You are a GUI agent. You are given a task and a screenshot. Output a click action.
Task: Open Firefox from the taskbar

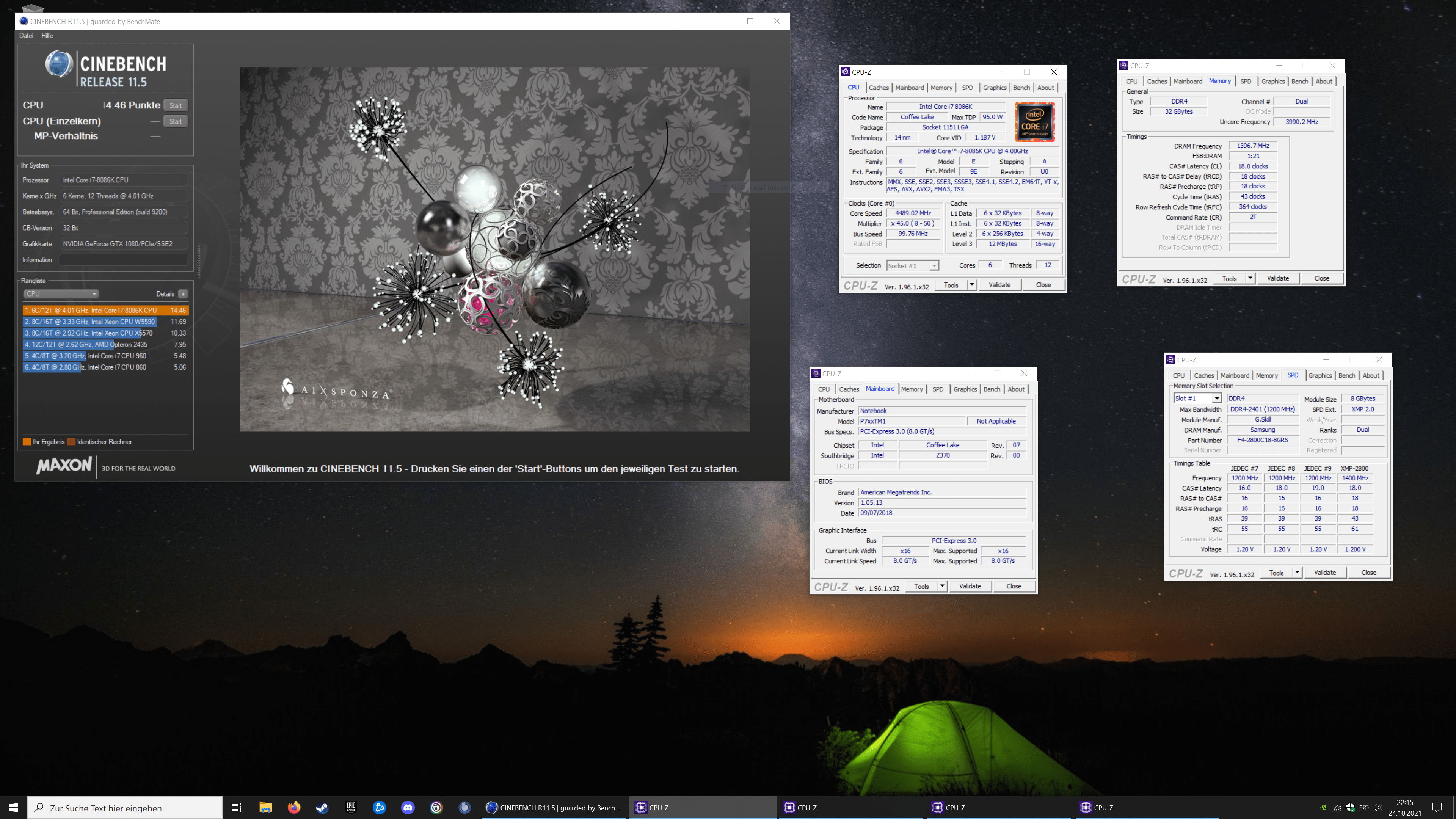point(294,808)
